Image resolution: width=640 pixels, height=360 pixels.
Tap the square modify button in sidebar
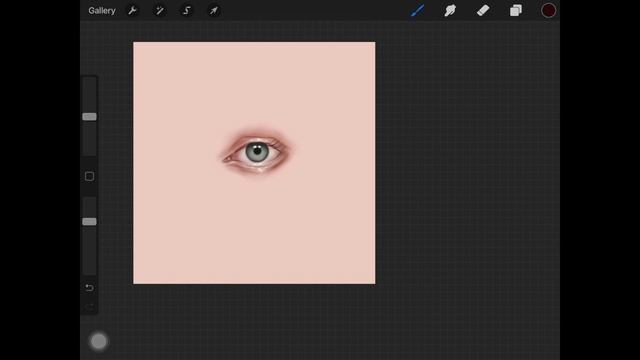pos(89,176)
